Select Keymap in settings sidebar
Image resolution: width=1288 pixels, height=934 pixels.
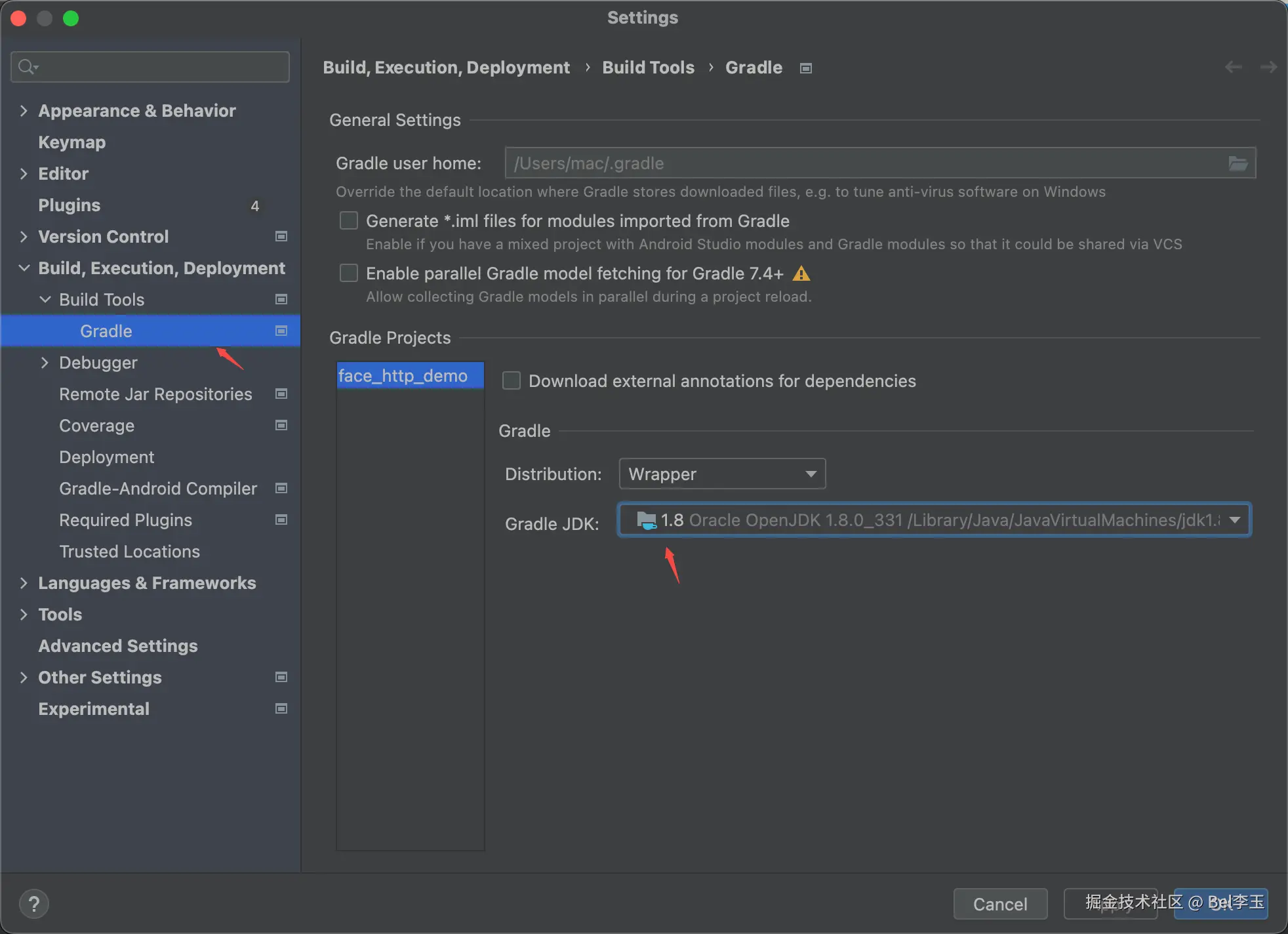pos(71,142)
